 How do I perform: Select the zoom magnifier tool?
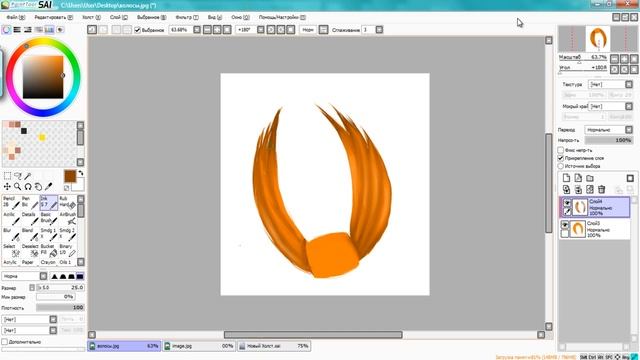click(x=18, y=187)
